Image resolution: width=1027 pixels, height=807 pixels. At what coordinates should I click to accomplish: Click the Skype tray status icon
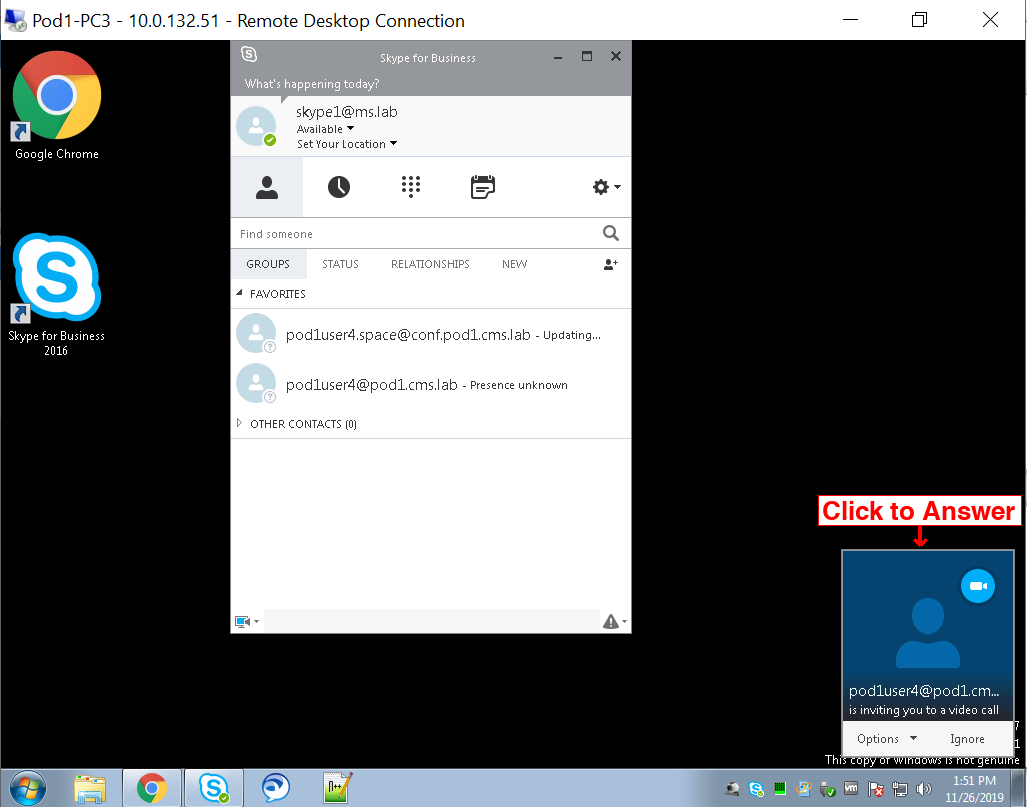coord(756,789)
